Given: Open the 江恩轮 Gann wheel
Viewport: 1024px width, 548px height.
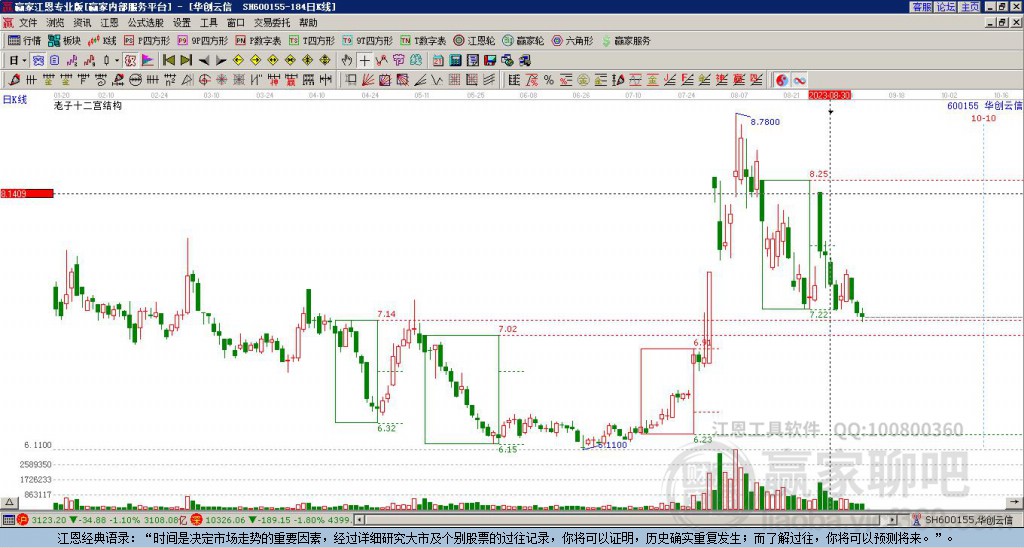Looking at the screenshot, I should [x=474, y=40].
